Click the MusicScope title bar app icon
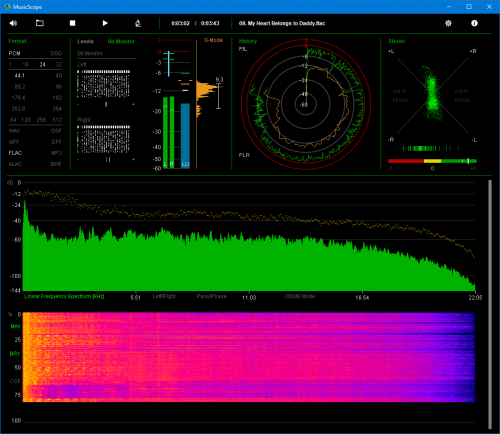Viewport: 500px width, 434px height. pyautogui.click(x=7, y=7)
